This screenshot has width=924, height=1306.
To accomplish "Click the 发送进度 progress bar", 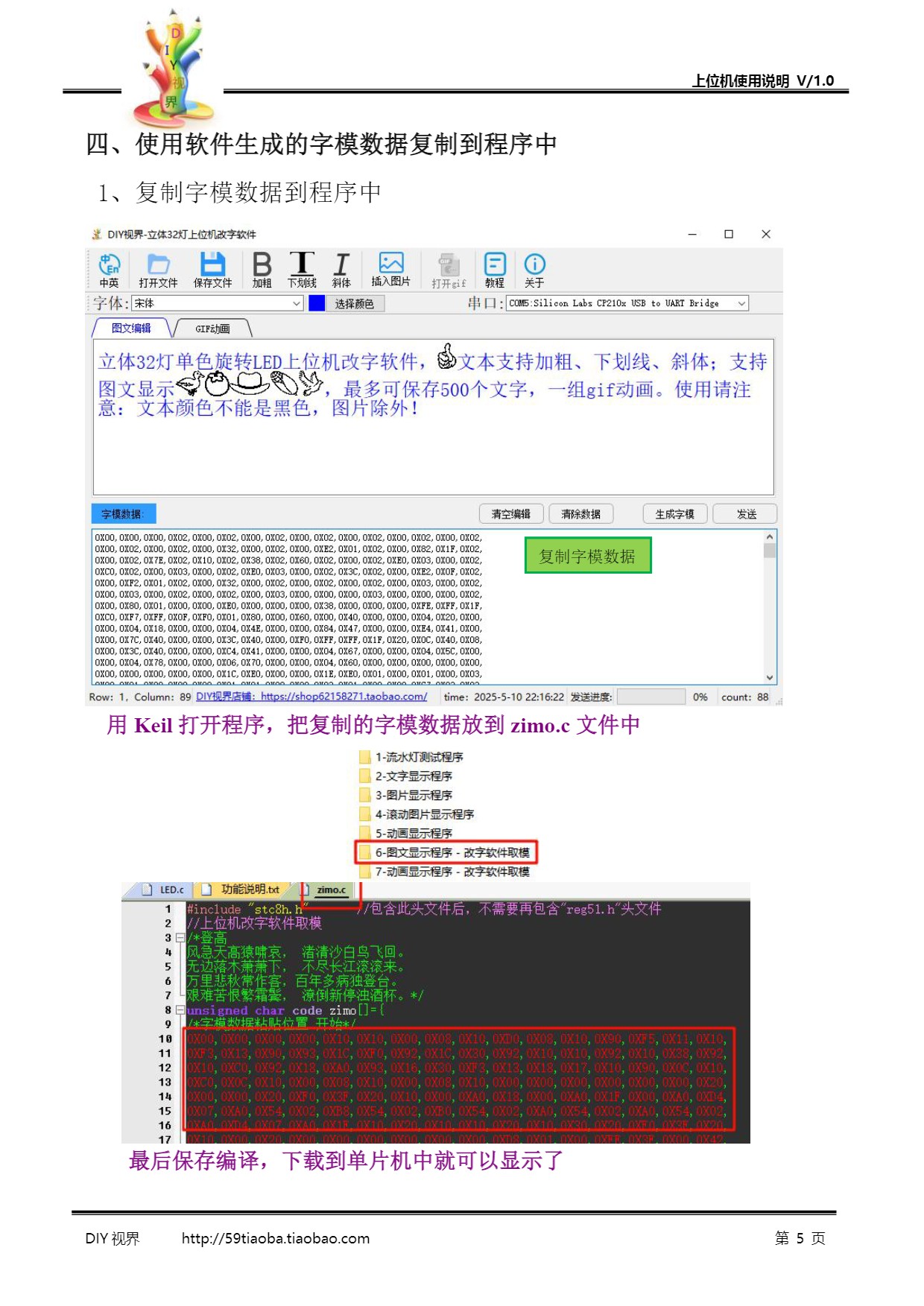I will click(x=651, y=697).
